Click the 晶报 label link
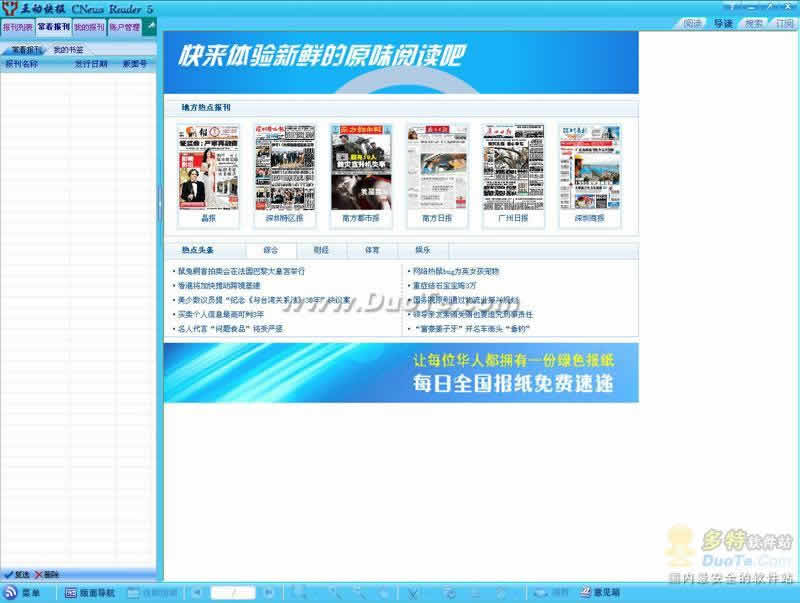The width and height of the screenshot is (800, 603). click(208, 218)
